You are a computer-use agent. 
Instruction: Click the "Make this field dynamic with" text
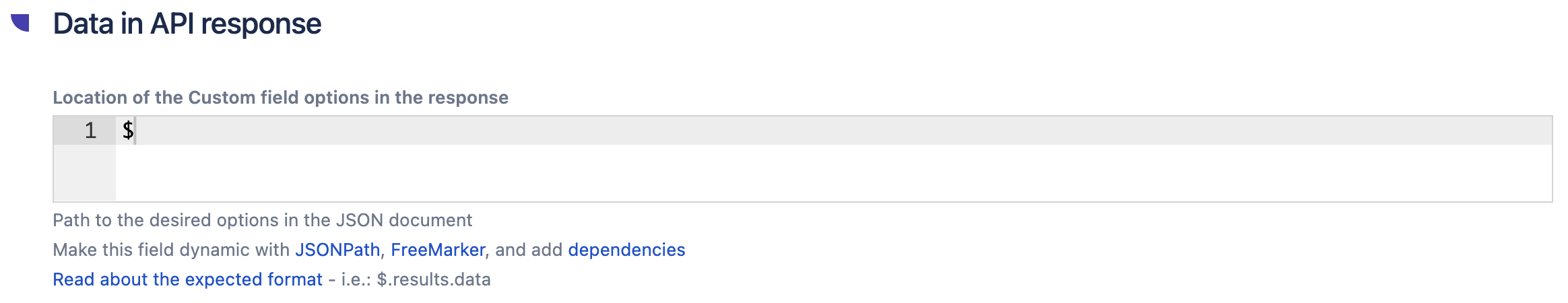171,250
